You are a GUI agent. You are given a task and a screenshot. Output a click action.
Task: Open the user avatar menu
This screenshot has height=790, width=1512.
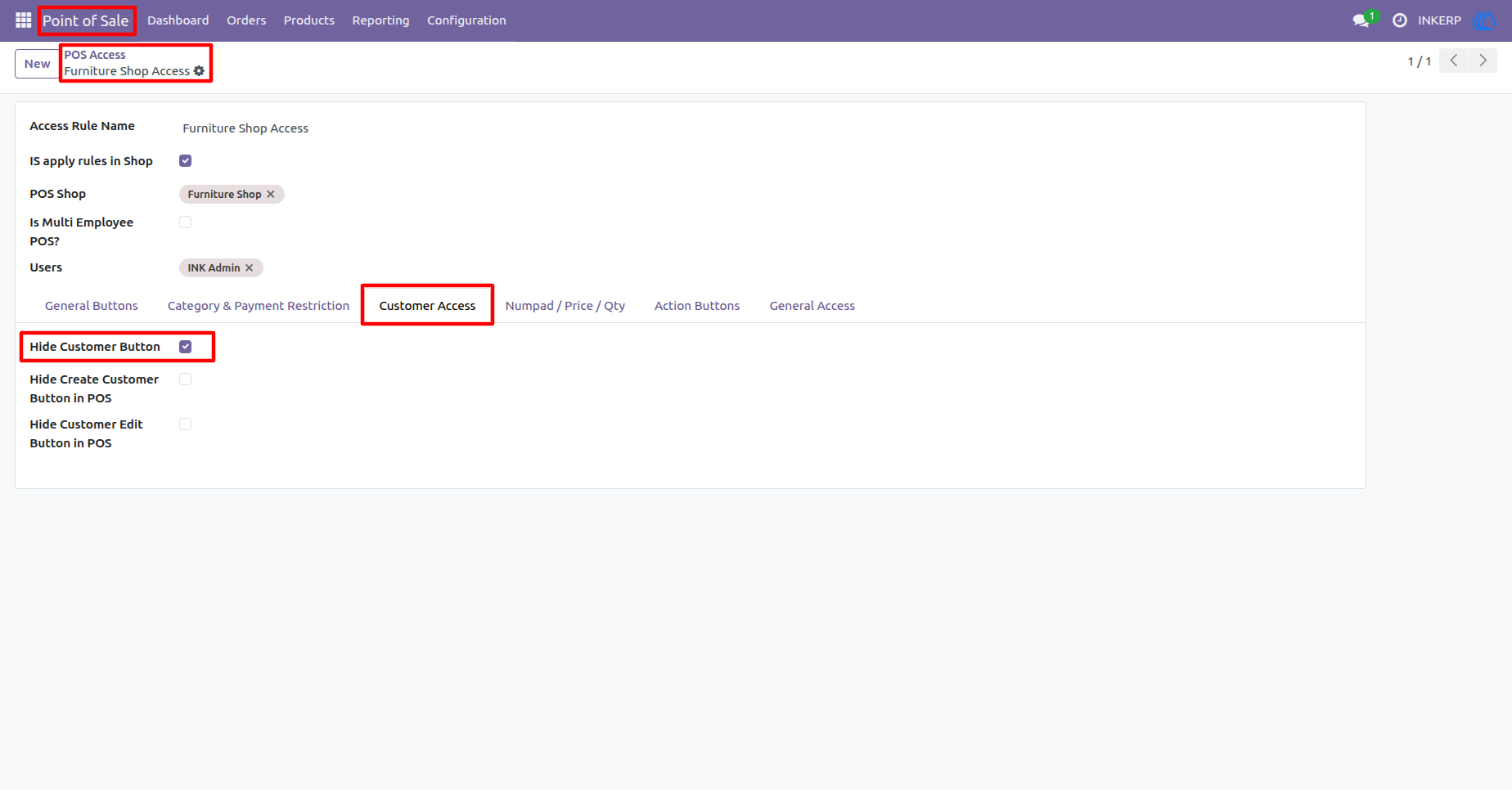[1484, 20]
